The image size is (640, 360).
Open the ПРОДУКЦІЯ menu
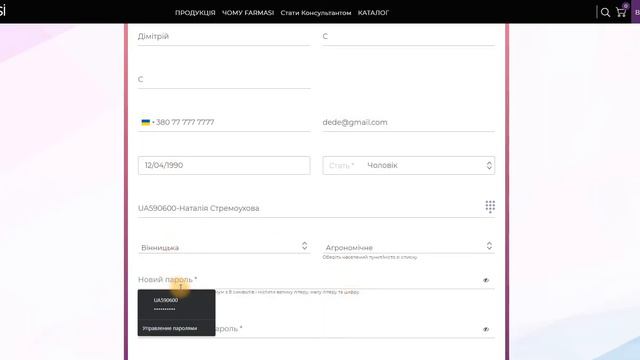[195, 13]
